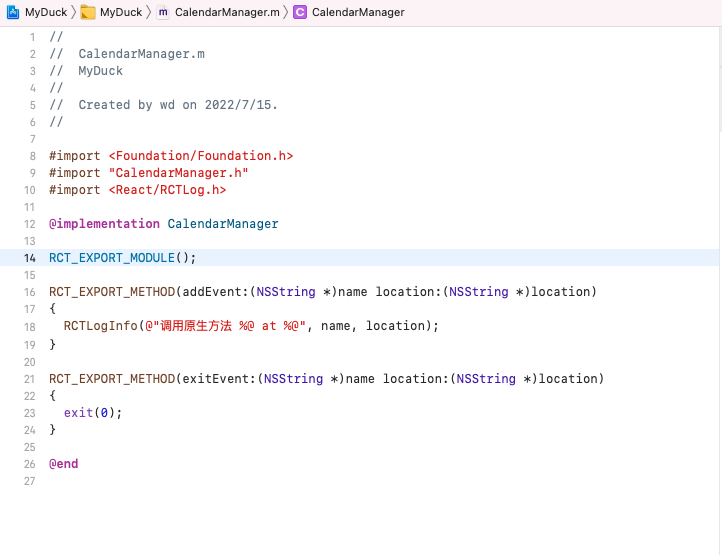Click line number 16 in gutter
Screen dimensions: 722x555
pyautogui.click(x=30, y=292)
